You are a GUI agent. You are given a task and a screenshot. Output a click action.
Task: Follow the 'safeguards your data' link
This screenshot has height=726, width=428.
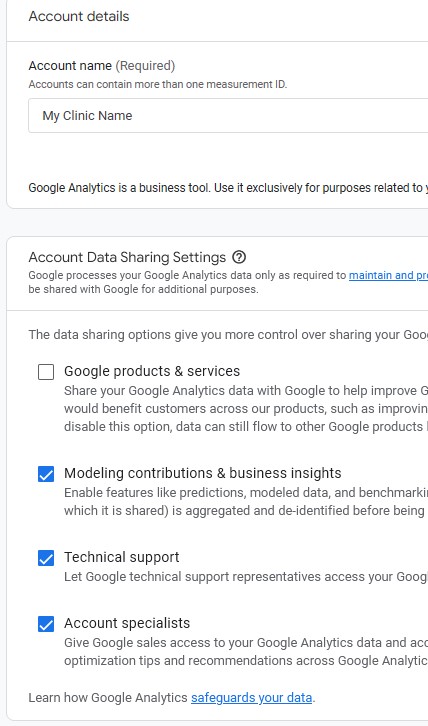[252, 698]
